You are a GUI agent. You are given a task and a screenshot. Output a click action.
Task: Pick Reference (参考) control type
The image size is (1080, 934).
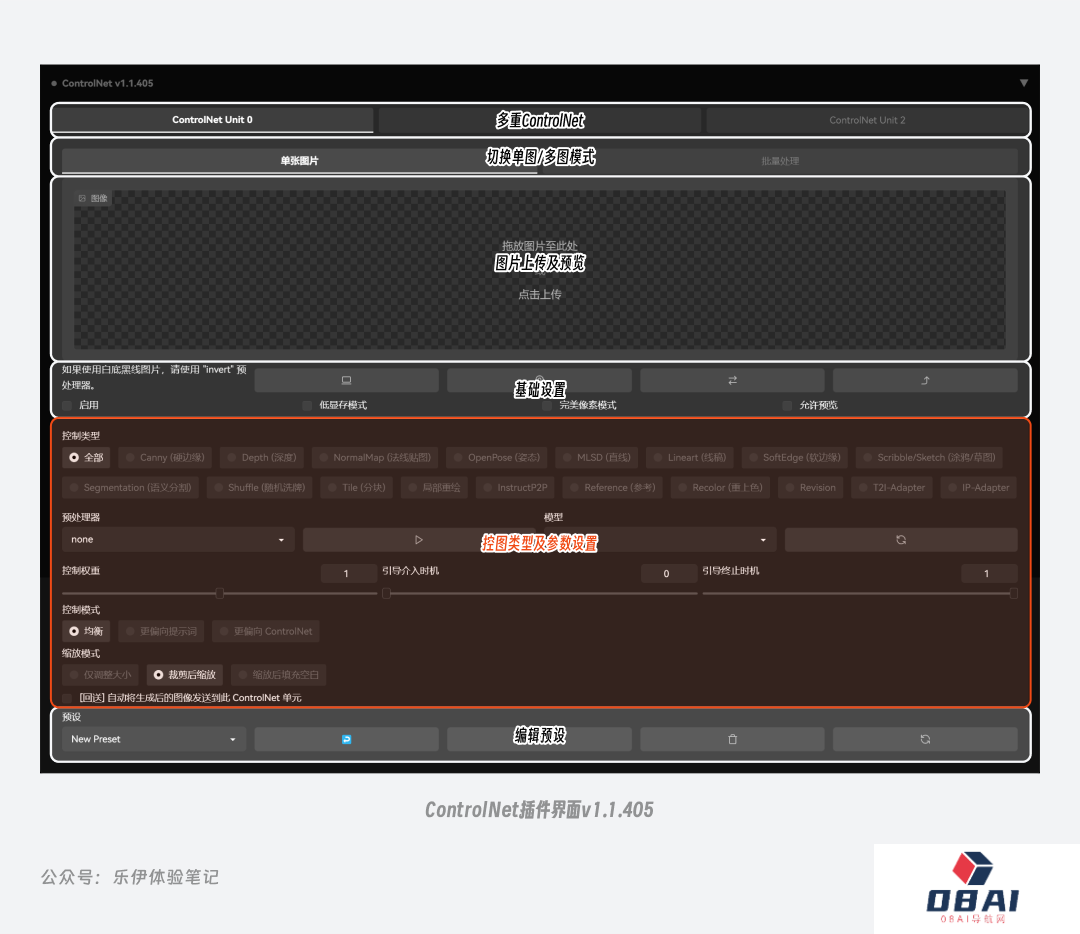pos(613,488)
